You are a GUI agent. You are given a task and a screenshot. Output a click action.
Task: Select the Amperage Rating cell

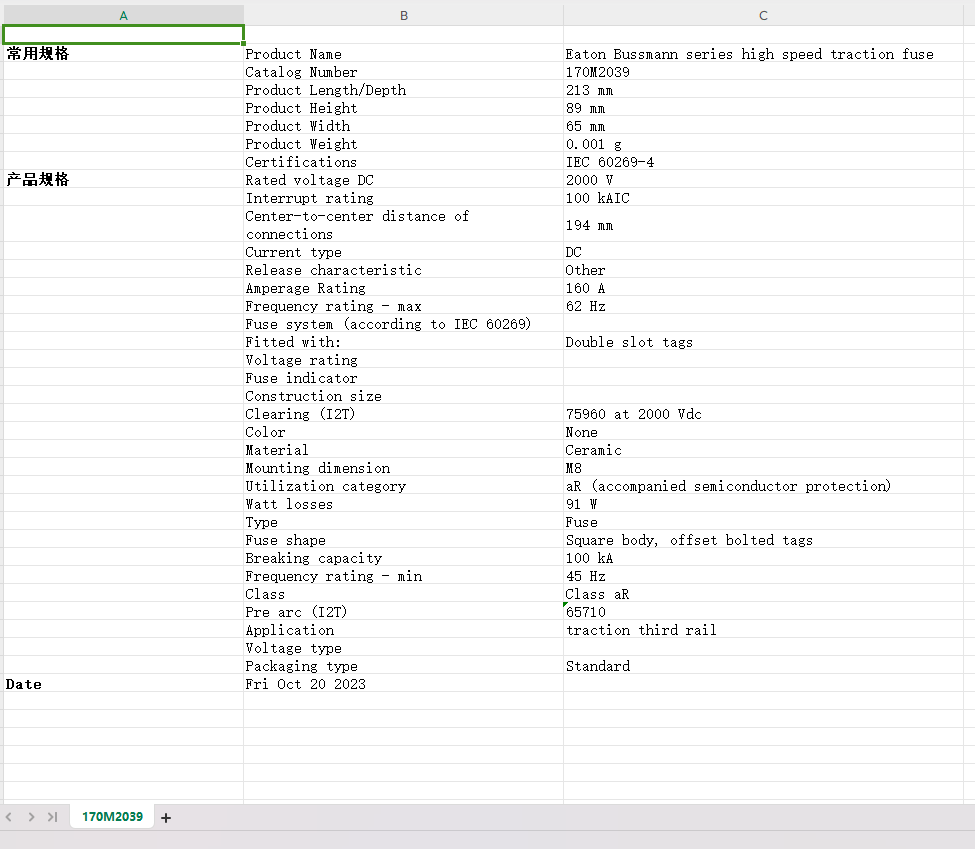(404, 288)
